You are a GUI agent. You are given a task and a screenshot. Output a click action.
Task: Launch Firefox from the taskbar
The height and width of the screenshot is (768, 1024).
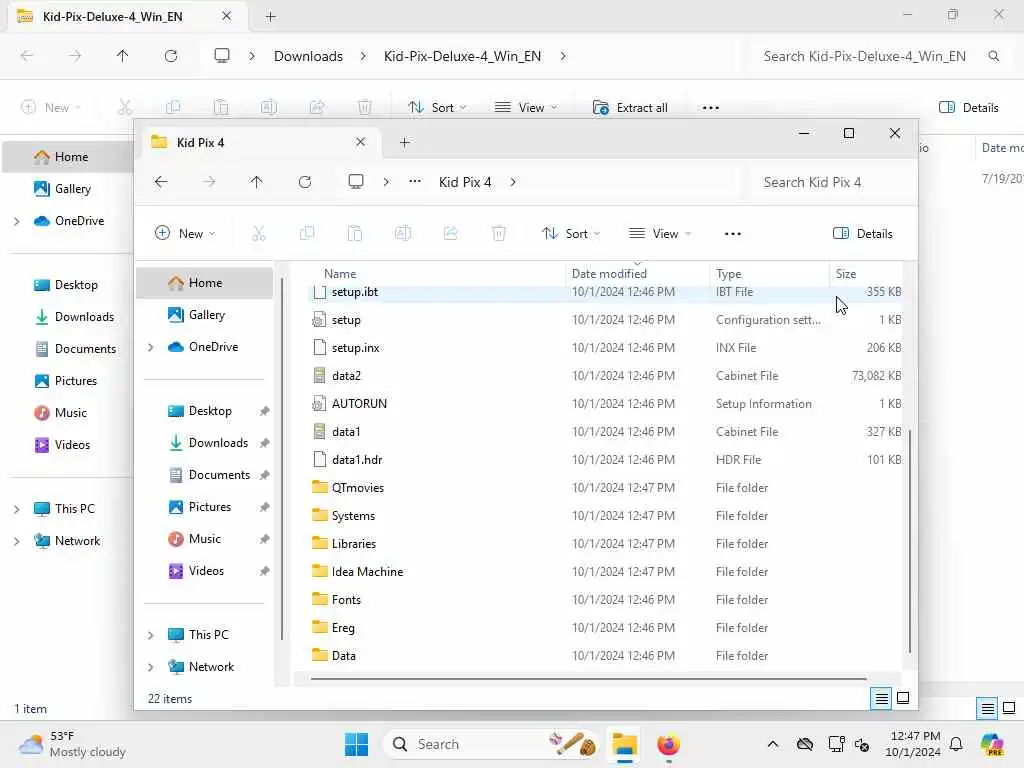click(668, 744)
